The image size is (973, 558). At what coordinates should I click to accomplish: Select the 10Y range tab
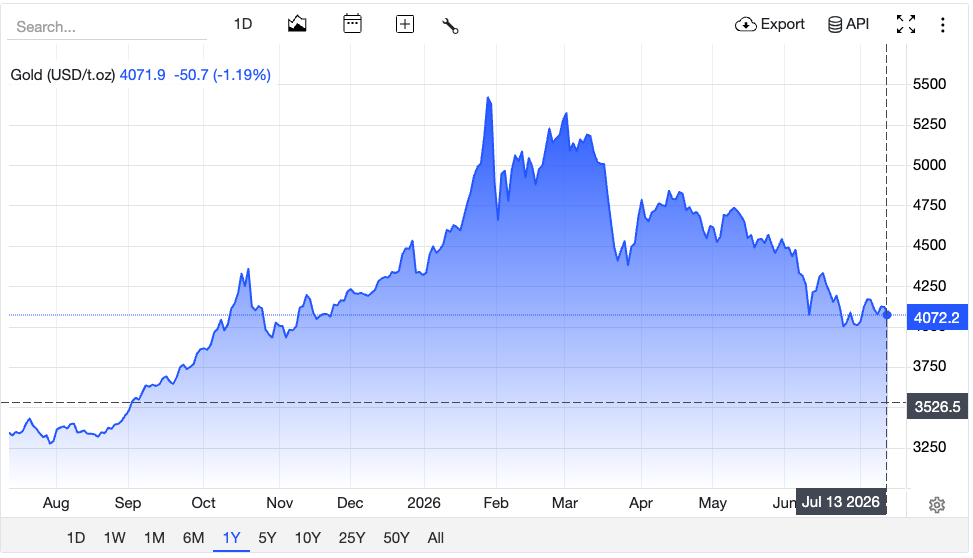307,538
